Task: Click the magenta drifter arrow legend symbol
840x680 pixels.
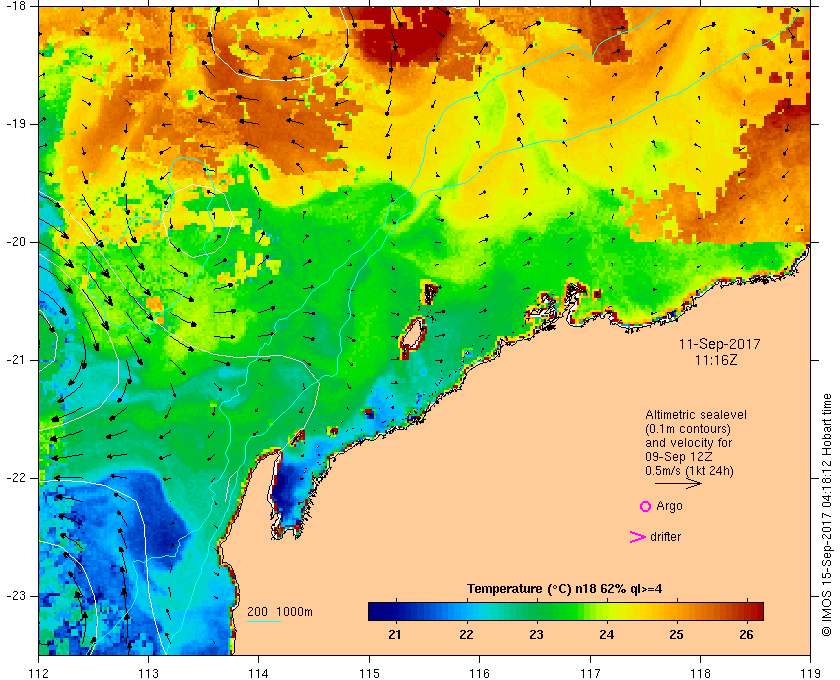Action: (637, 537)
